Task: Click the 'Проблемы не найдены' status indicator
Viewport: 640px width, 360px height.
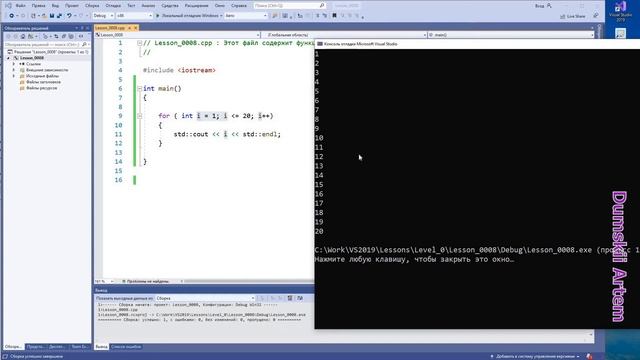Action: tap(146, 281)
